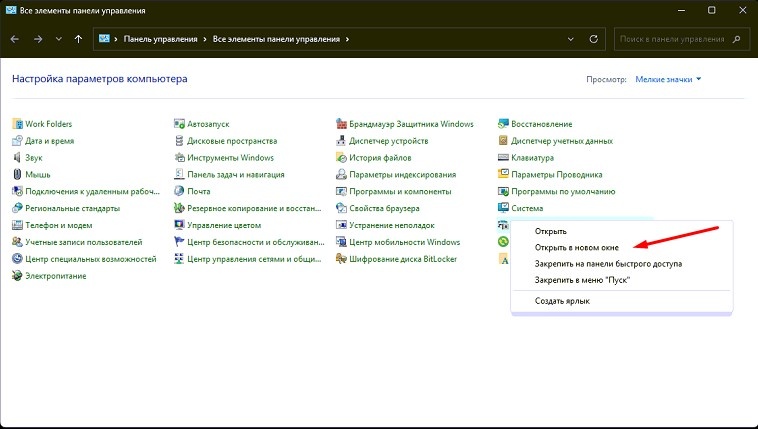Click the Параметры Проводника icon
The width and height of the screenshot is (758, 429).
503,175
